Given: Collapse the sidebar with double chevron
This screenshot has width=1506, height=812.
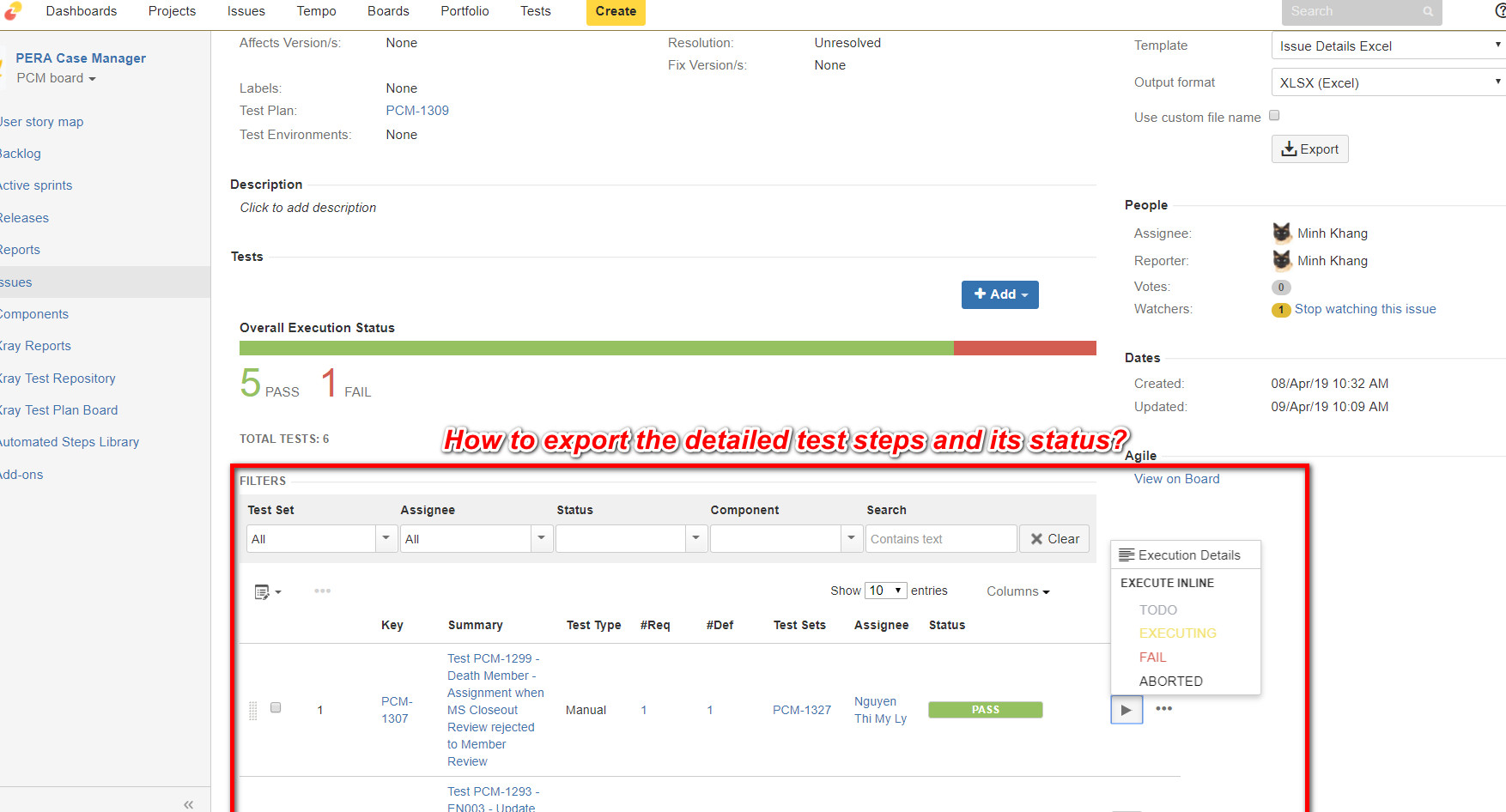Looking at the screenshot, I should [x=188, y=804].
